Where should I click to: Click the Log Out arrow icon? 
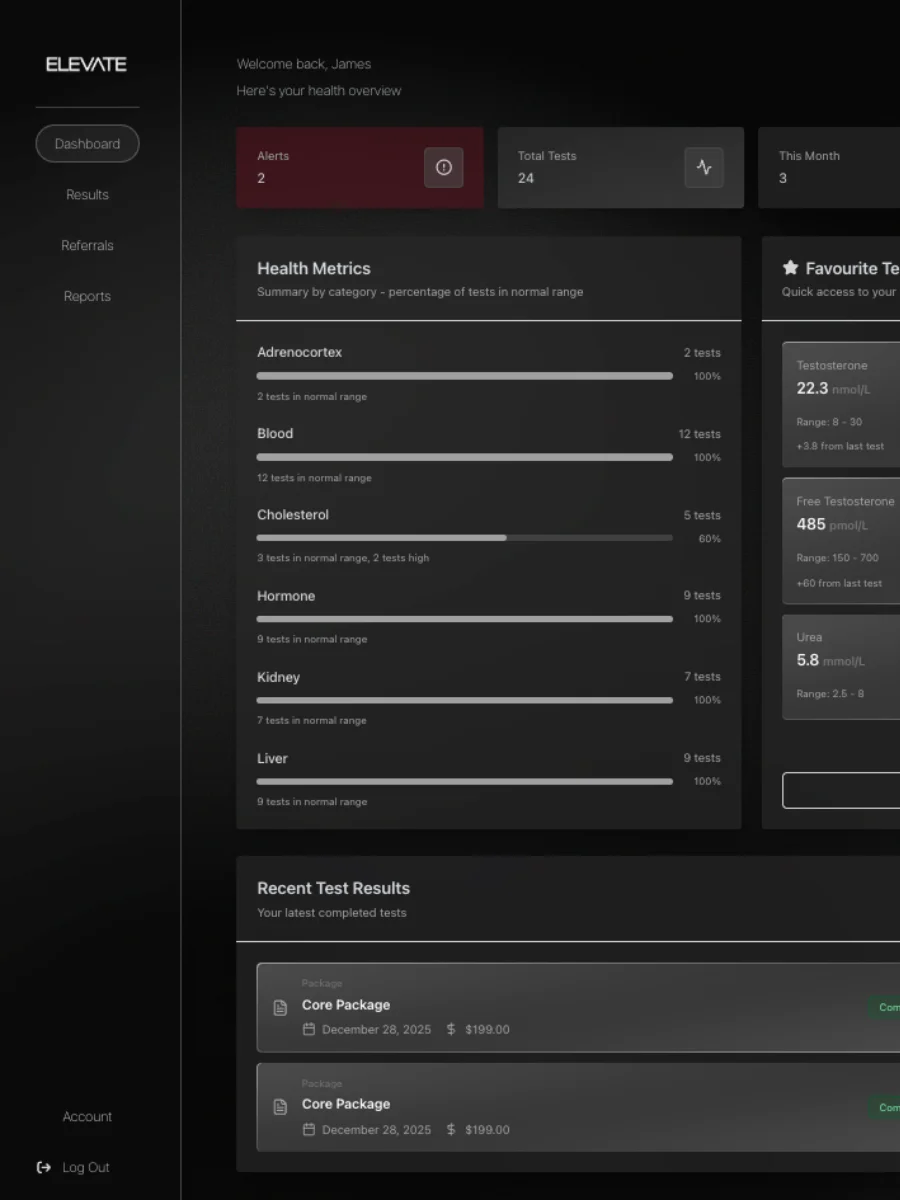click(x=44, y=1167)
